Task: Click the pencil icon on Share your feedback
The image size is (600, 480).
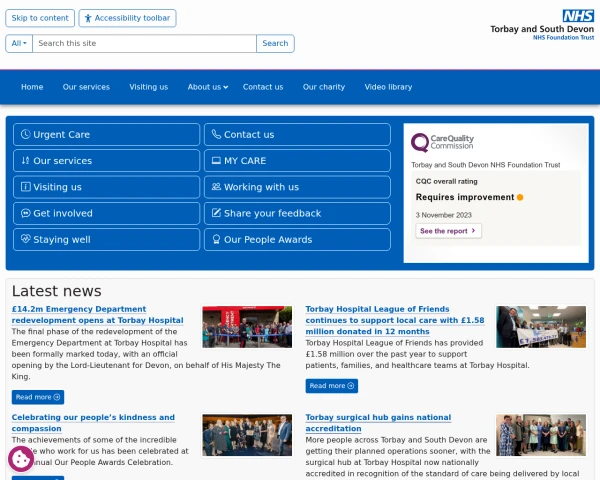Action: coord(216,213)
